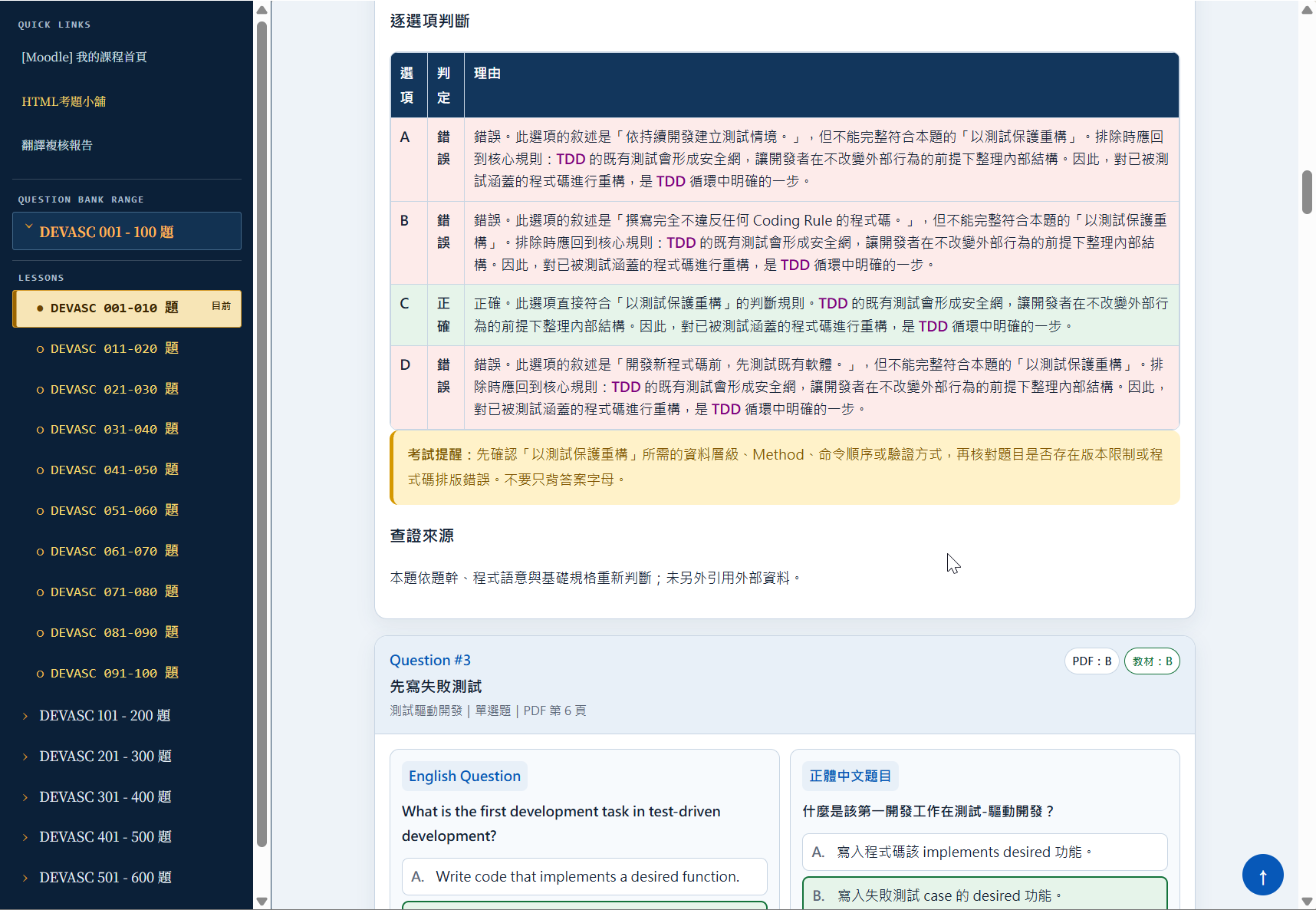Choose Chinese answer A 寫入程式碼該 implements
1316x910 pixels.
(x=985, y=852)
